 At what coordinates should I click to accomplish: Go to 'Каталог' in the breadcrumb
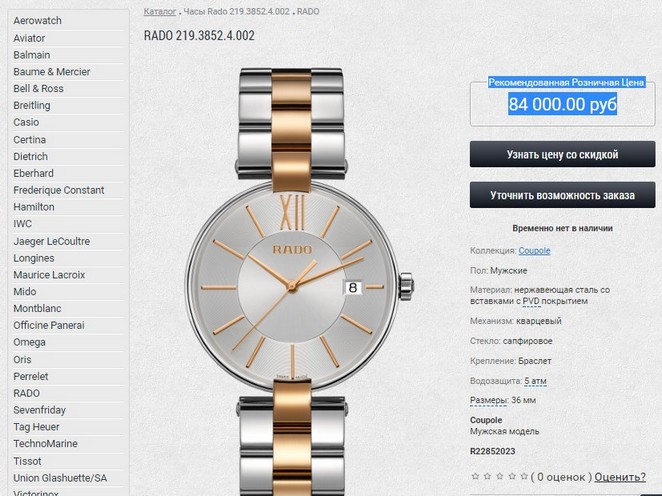[x=160, y=11]
